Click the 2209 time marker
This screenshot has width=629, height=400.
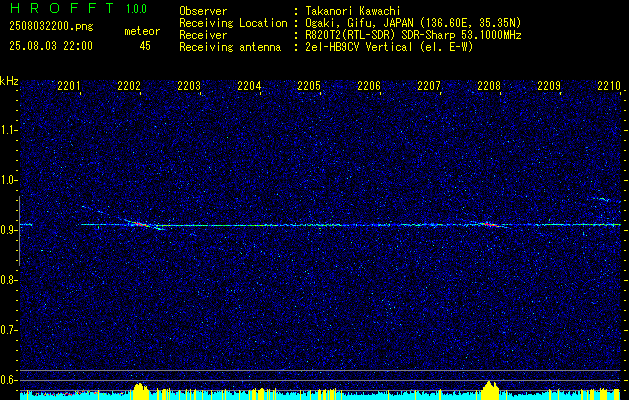pos(548,86)
